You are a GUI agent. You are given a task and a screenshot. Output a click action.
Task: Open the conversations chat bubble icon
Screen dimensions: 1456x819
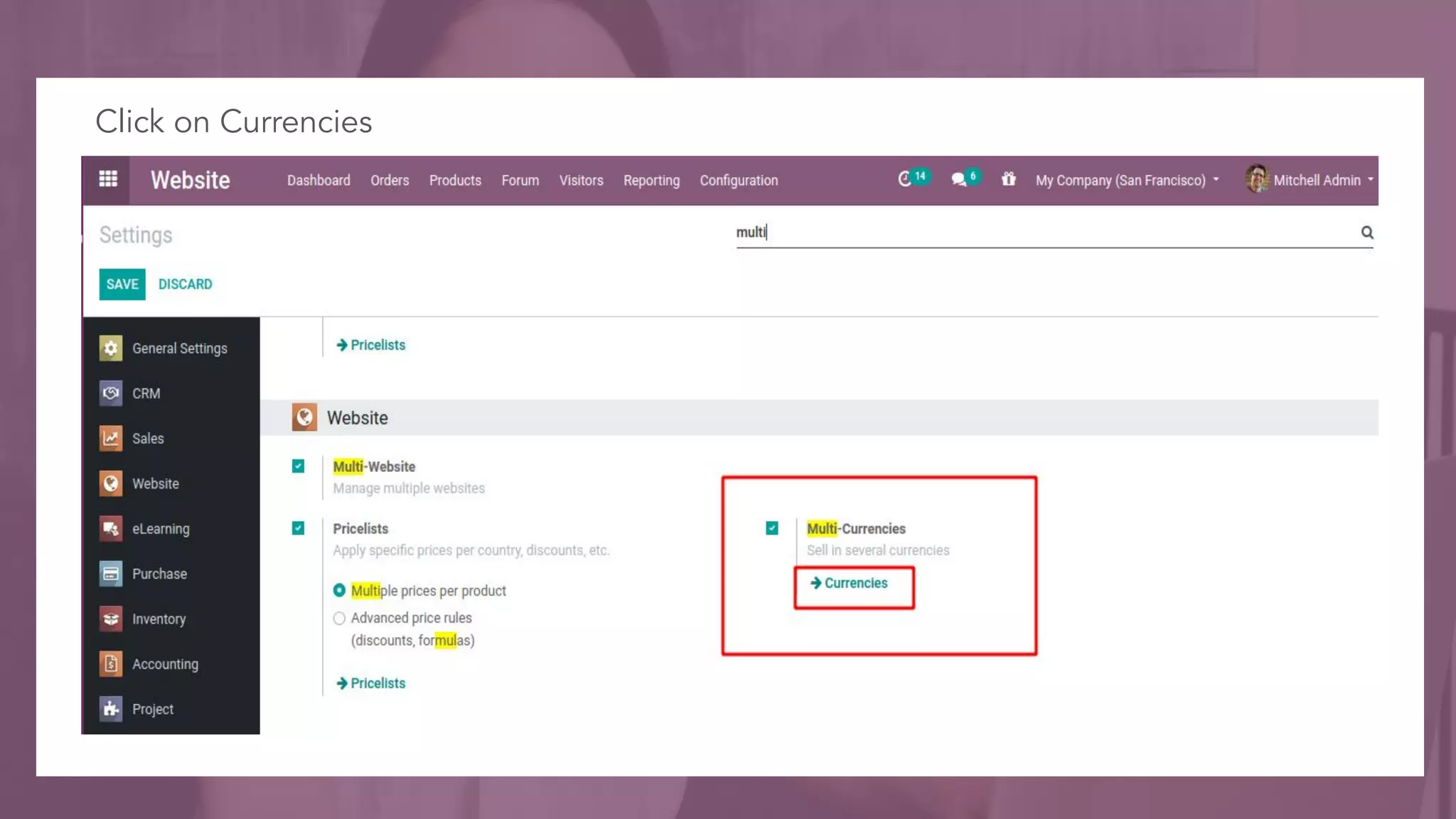click(x=959, y=179)
